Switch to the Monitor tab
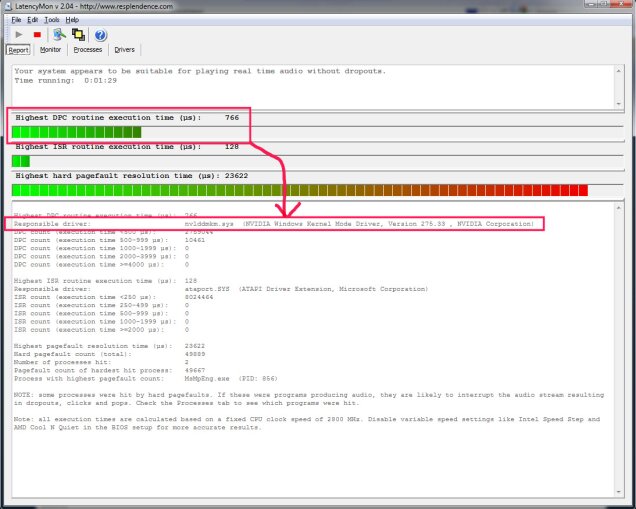This screenshot has width=636, height=509. click(x=50, y=49)
